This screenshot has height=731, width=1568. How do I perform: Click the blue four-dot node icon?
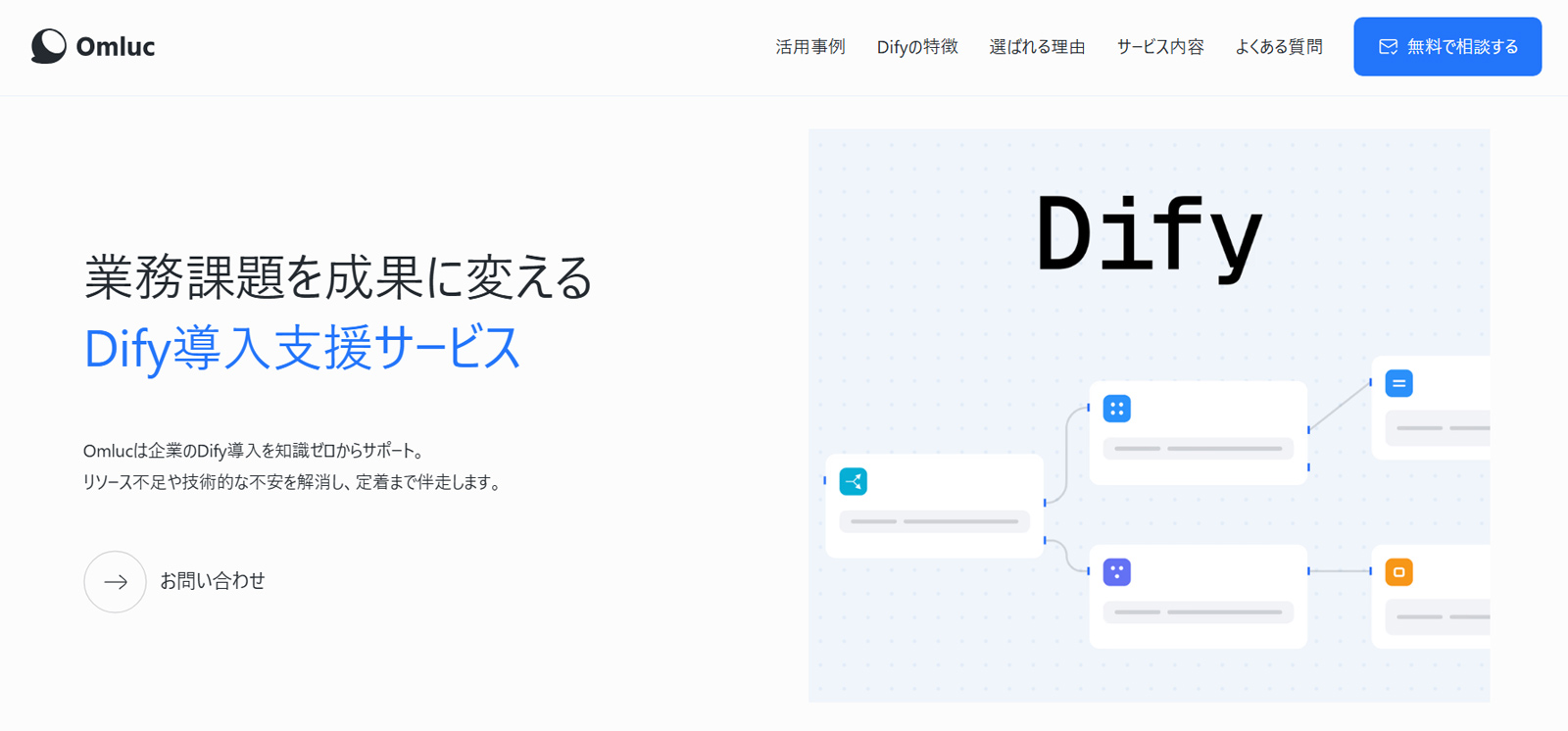point(1117,409)
